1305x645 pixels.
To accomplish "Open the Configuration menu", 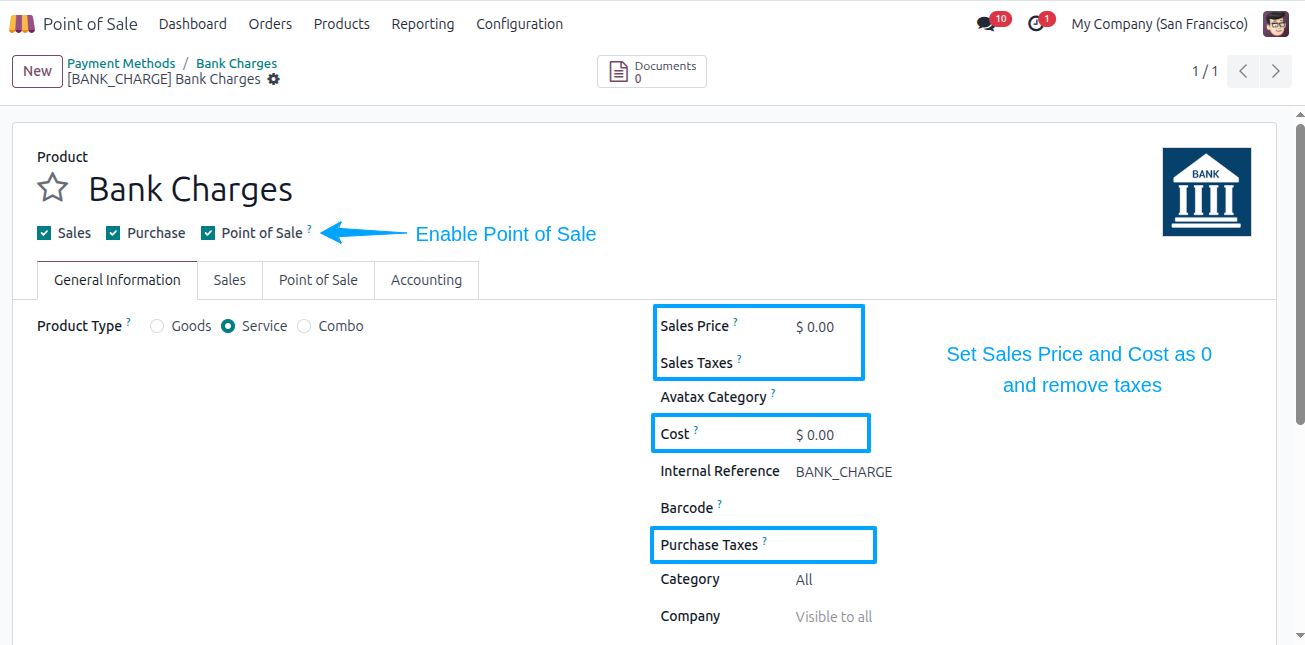I will (519, 24).
